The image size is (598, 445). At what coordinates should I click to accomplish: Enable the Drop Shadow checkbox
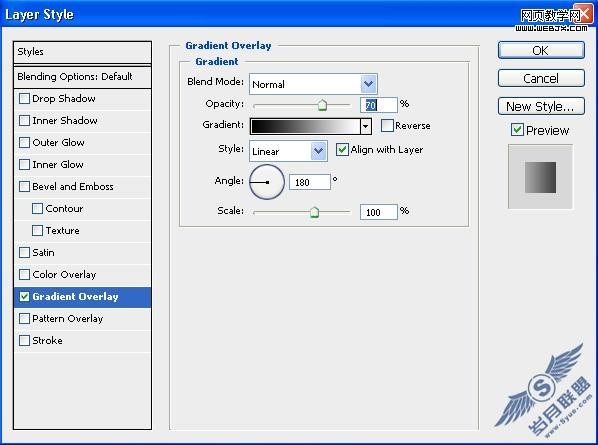click(24, 99)
